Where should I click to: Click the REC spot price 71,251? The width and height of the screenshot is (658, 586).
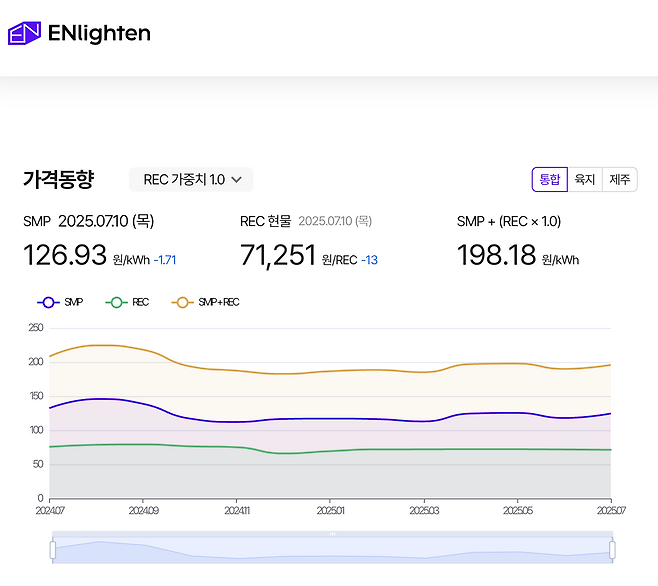point(278,255)
